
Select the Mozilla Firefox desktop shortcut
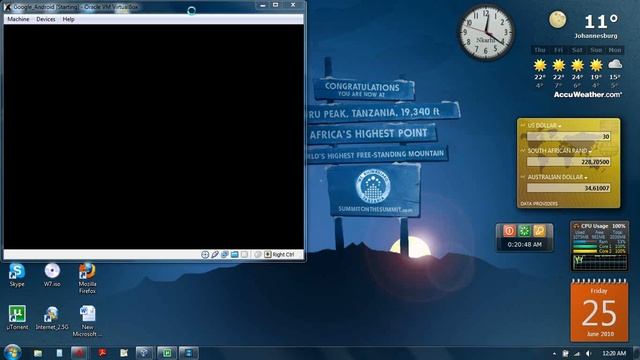pos(87,278)
